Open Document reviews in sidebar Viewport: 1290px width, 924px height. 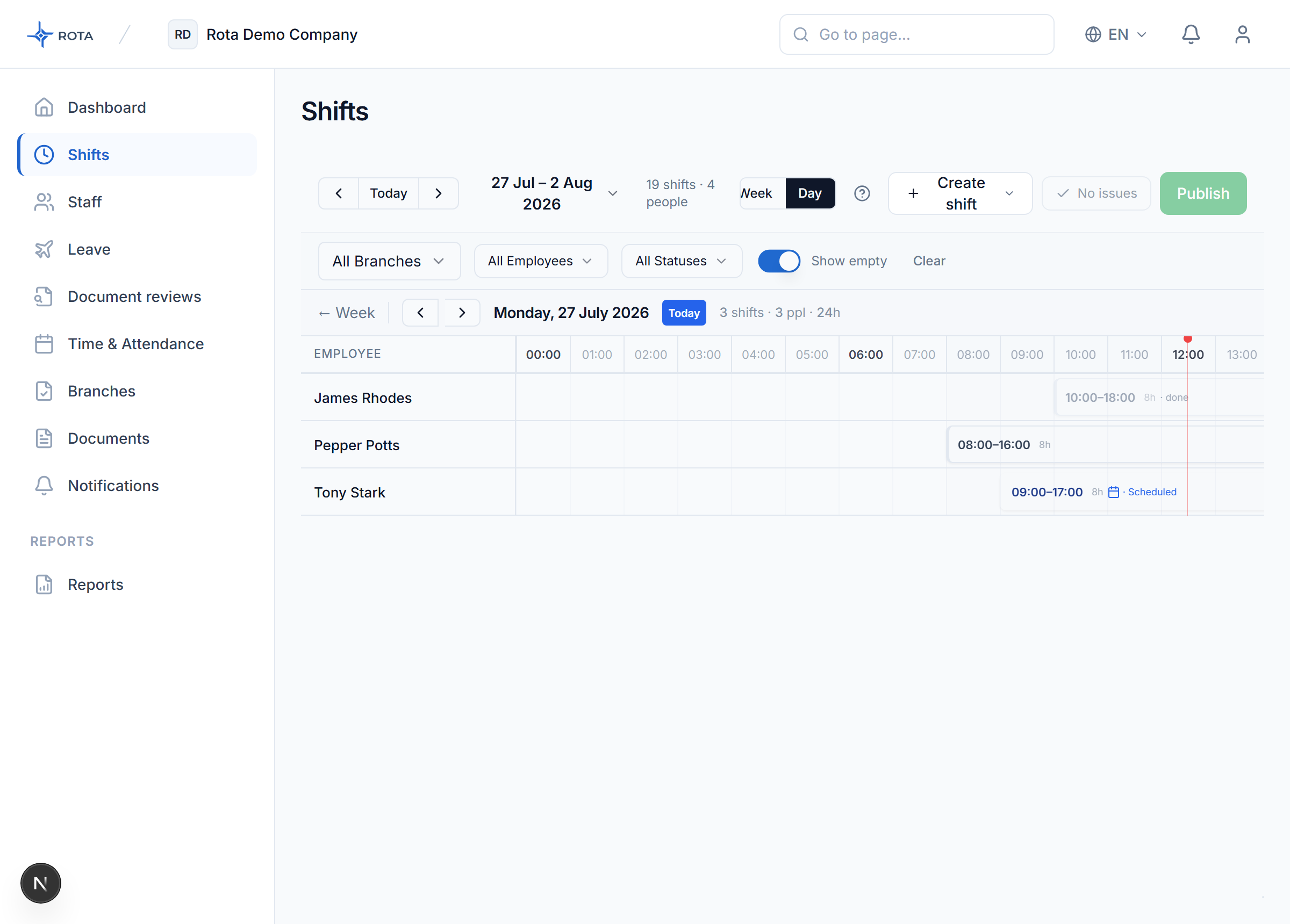(x=138, y=296)
